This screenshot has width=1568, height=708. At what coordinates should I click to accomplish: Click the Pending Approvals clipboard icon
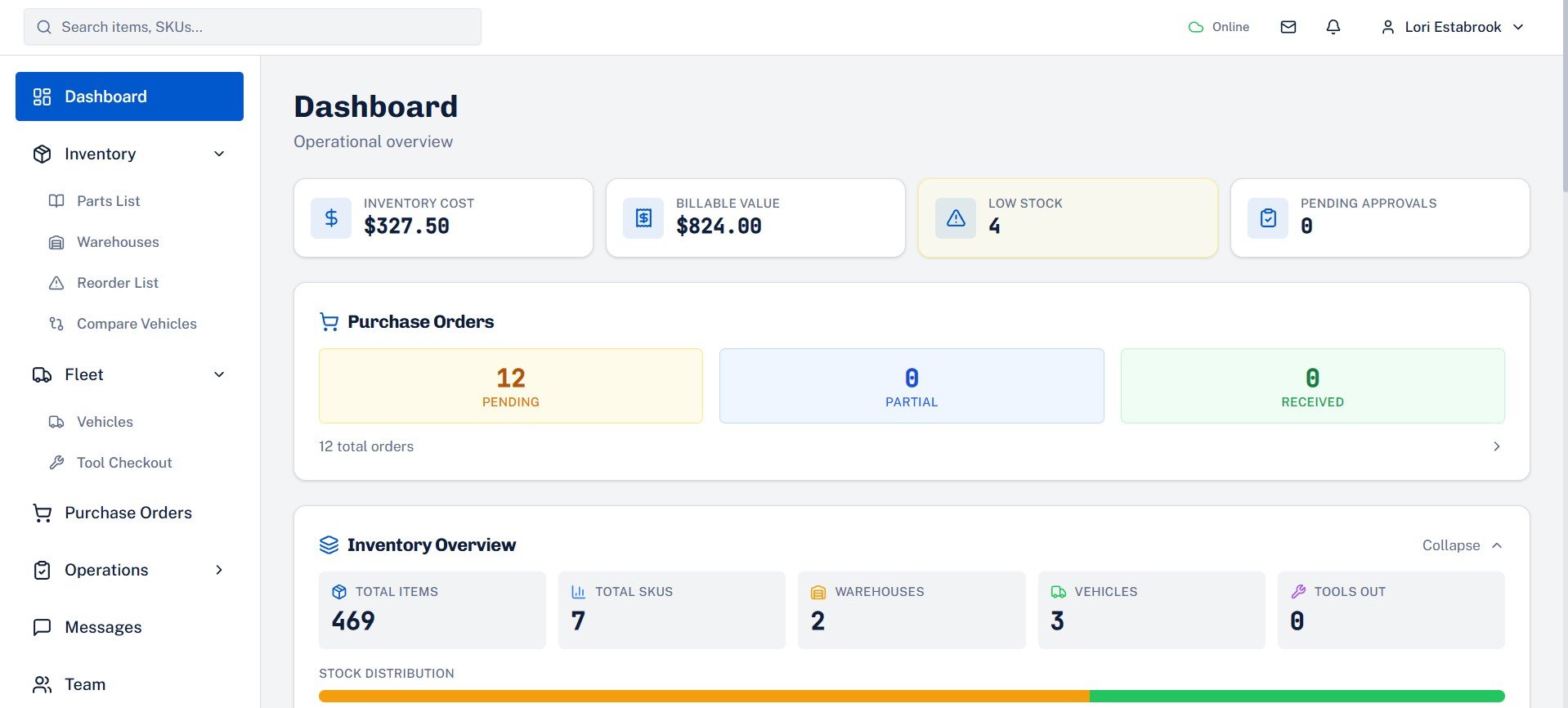coord(1268,218)
